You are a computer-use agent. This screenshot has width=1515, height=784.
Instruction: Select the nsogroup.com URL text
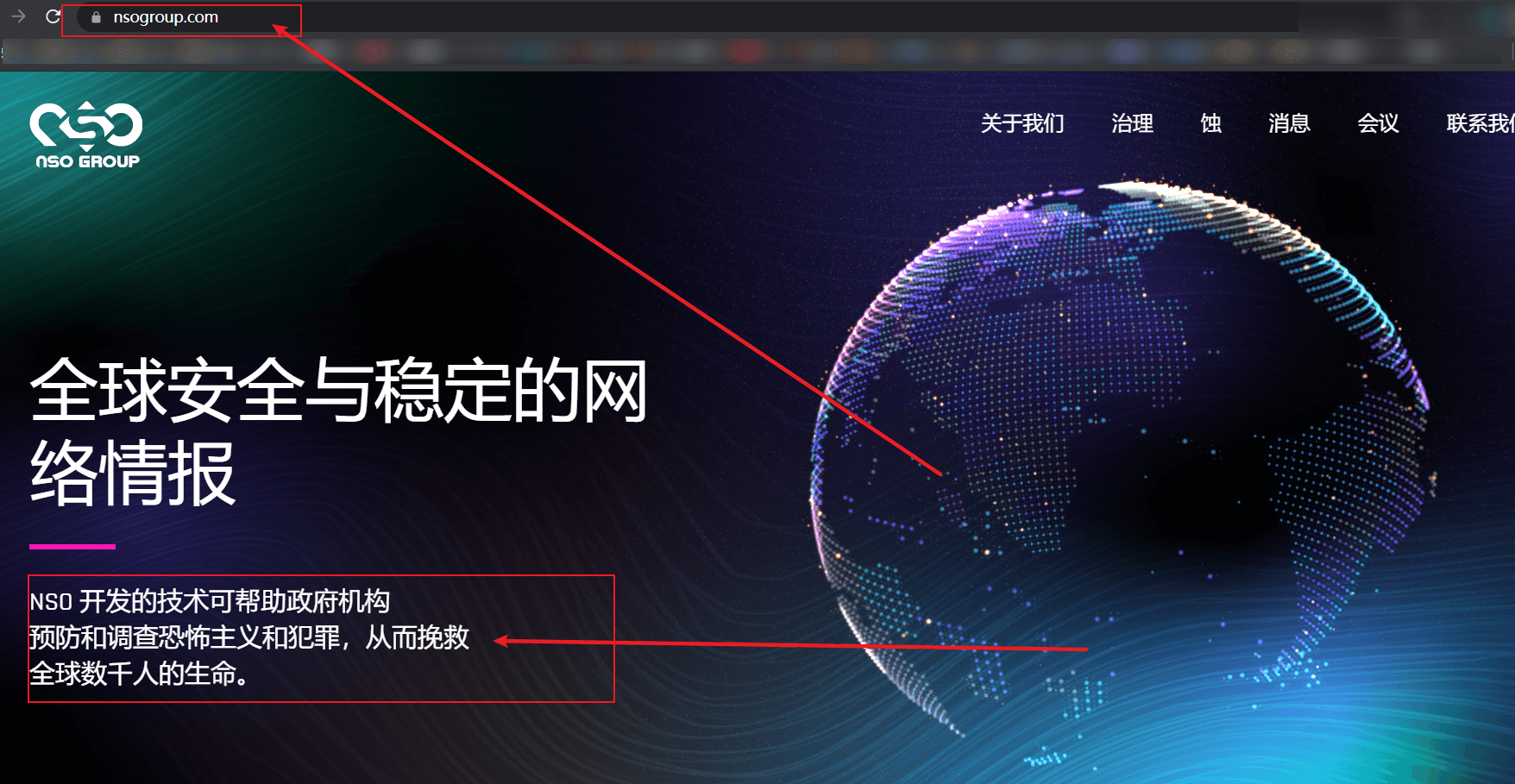166,17
